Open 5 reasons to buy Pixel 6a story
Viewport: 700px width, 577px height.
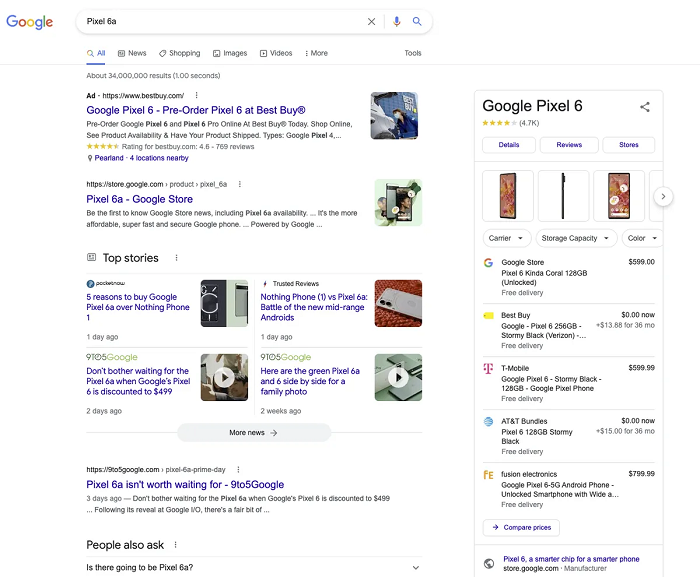[138, 307]
